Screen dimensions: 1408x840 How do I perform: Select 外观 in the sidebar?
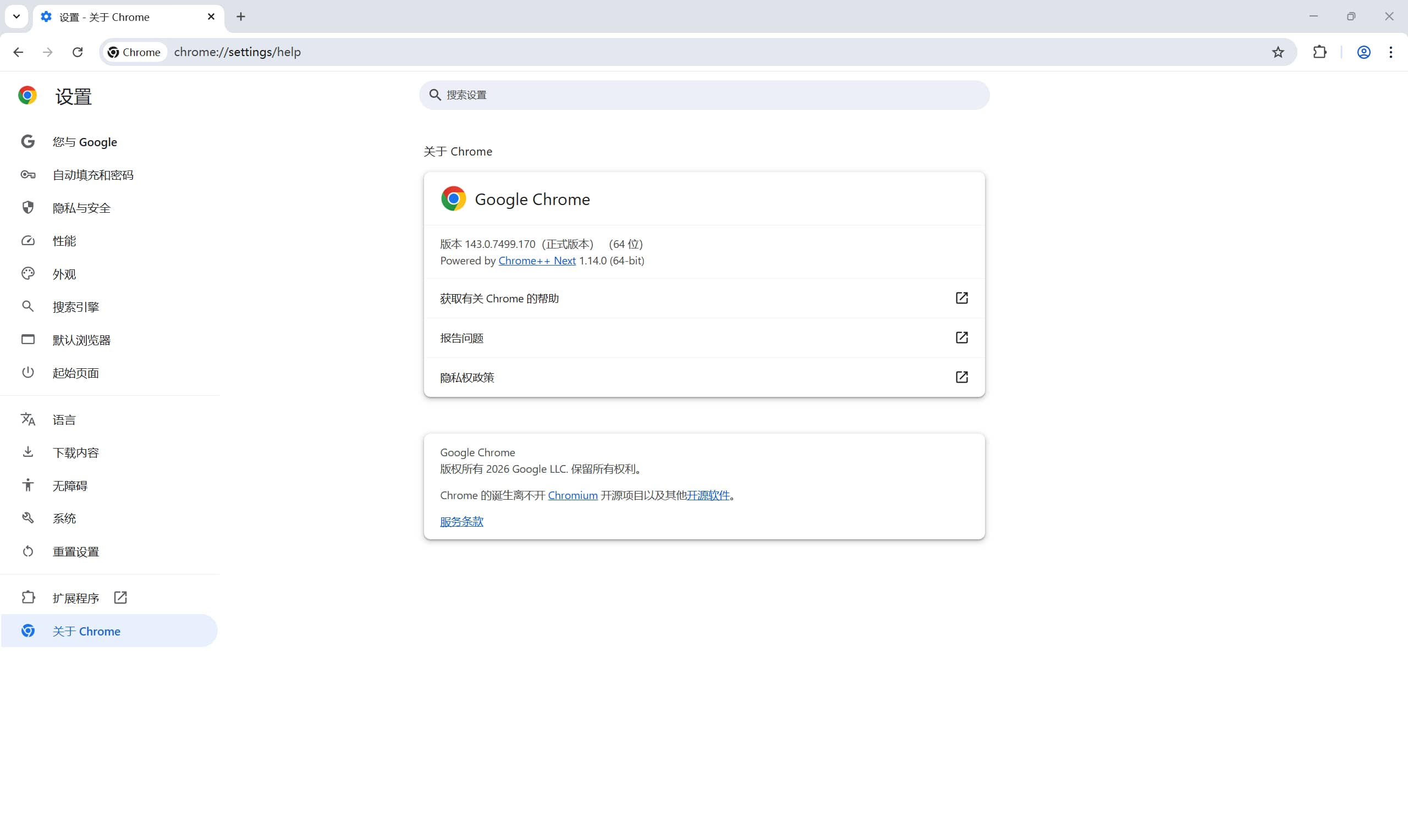(64, 274)
